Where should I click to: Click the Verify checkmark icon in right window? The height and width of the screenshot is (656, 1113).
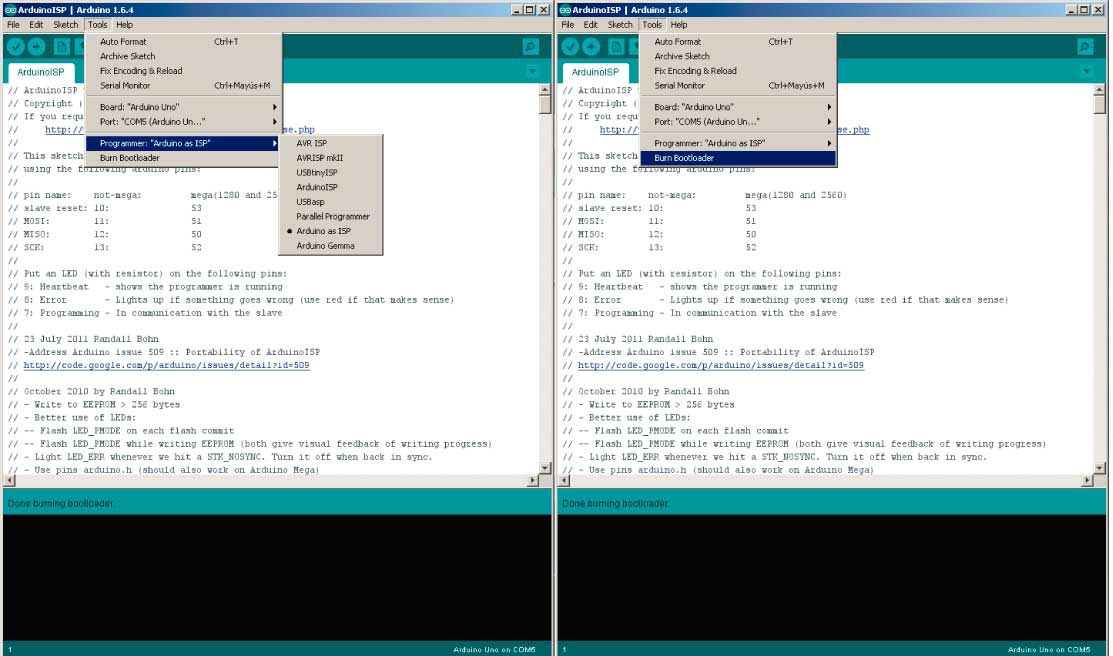coord(570,47)
